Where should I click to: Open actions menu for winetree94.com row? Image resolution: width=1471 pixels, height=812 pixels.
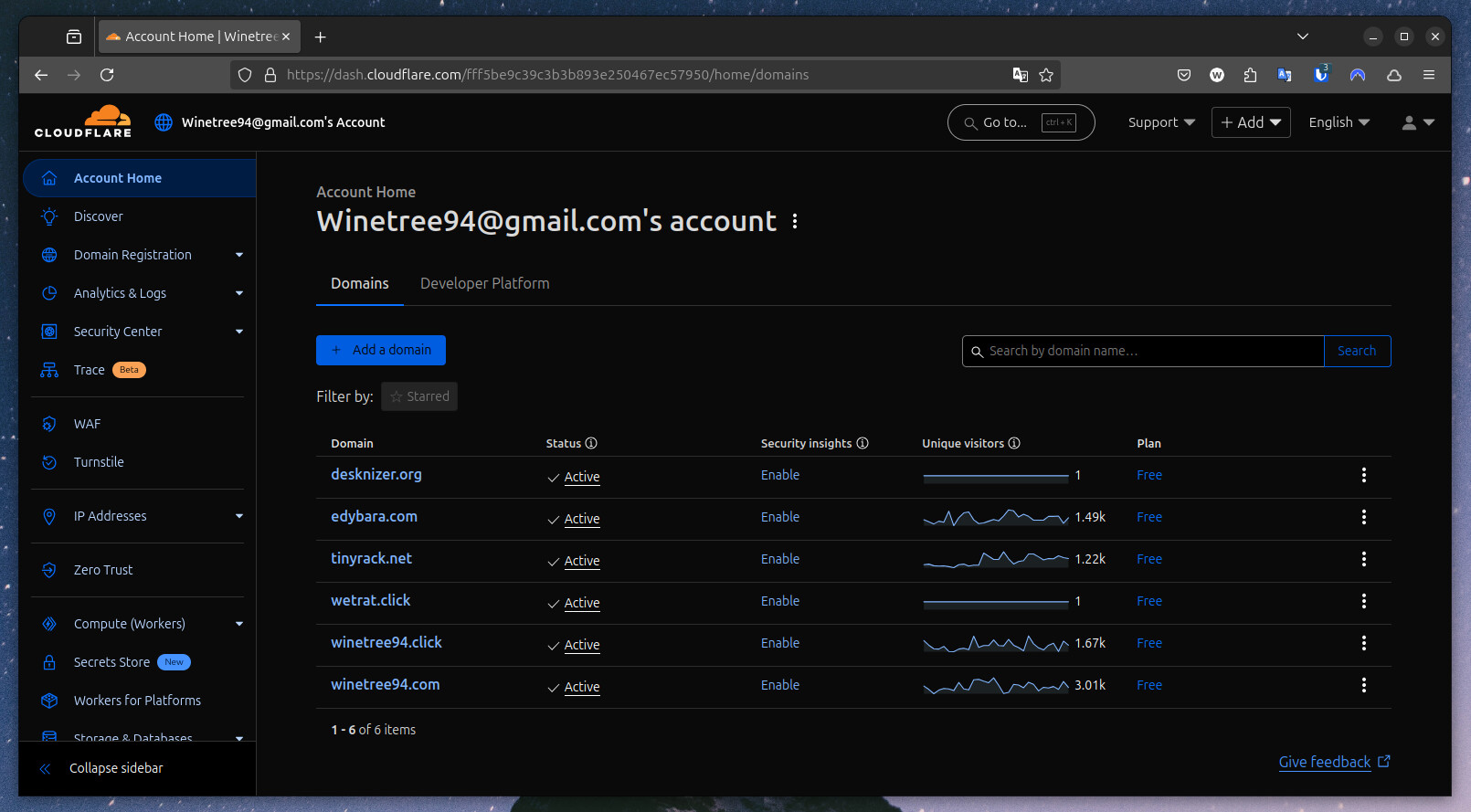pyautogui.click(x=1364, y=685)
